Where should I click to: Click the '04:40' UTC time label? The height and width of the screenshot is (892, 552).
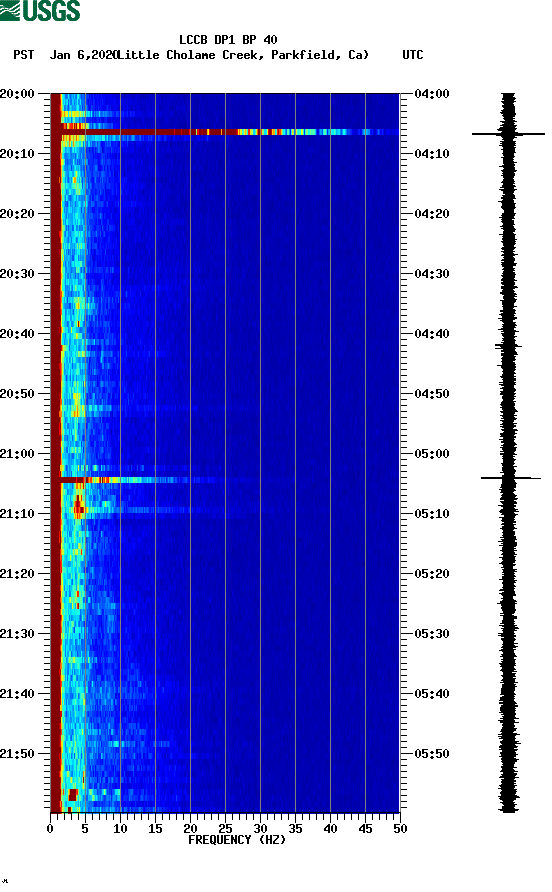coord(432,334)
